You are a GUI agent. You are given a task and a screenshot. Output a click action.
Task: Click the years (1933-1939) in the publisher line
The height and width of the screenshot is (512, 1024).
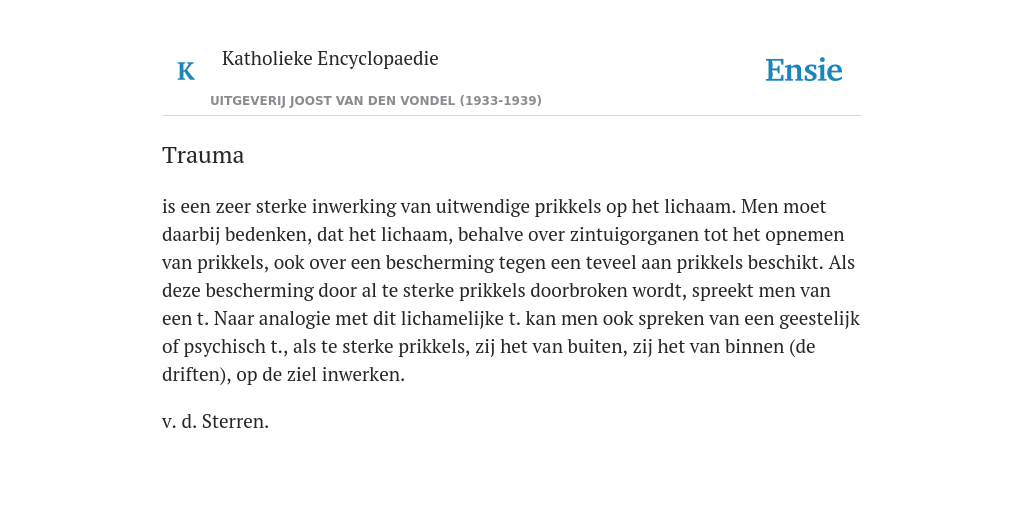[500, 101]
